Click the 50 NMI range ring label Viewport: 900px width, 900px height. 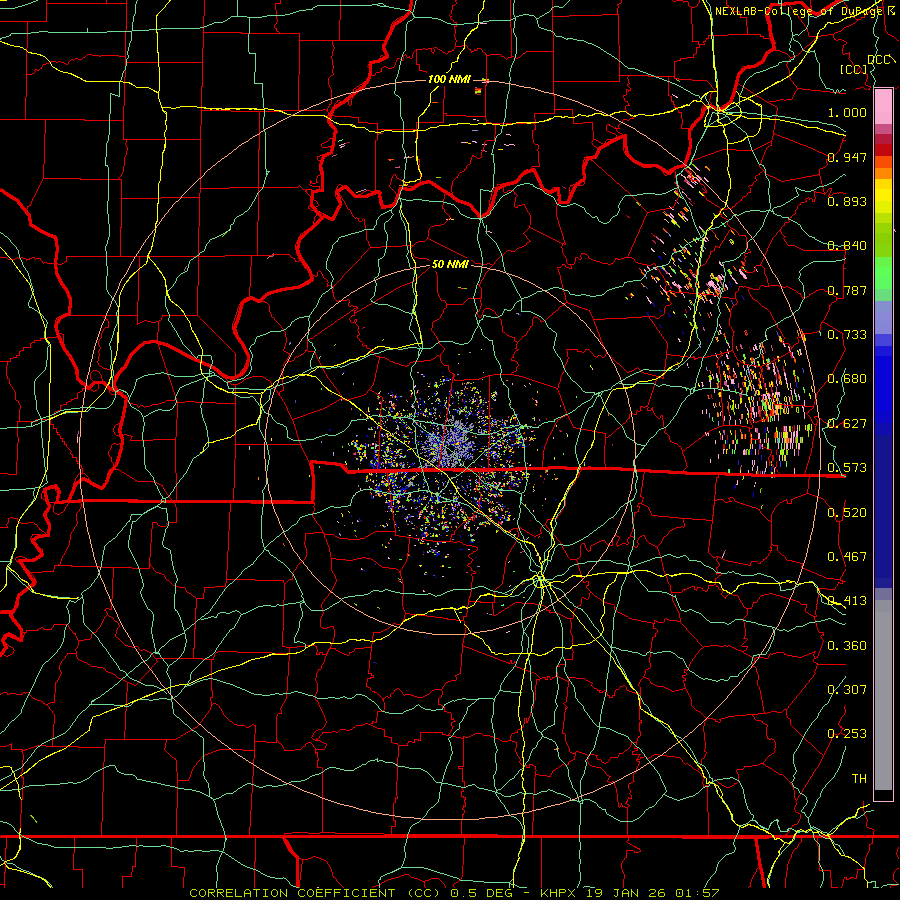pos(450,264)
